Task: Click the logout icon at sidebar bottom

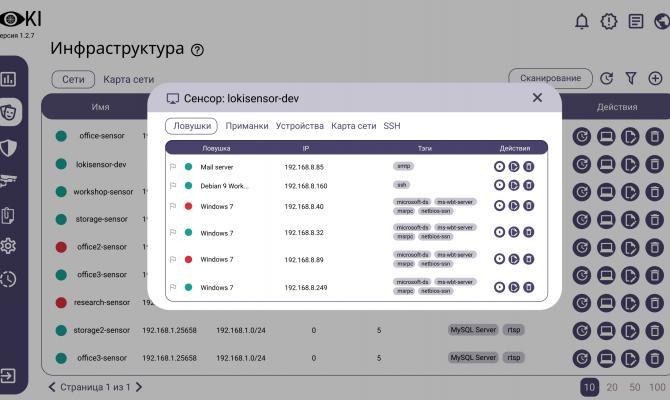Action: point(8,376)
